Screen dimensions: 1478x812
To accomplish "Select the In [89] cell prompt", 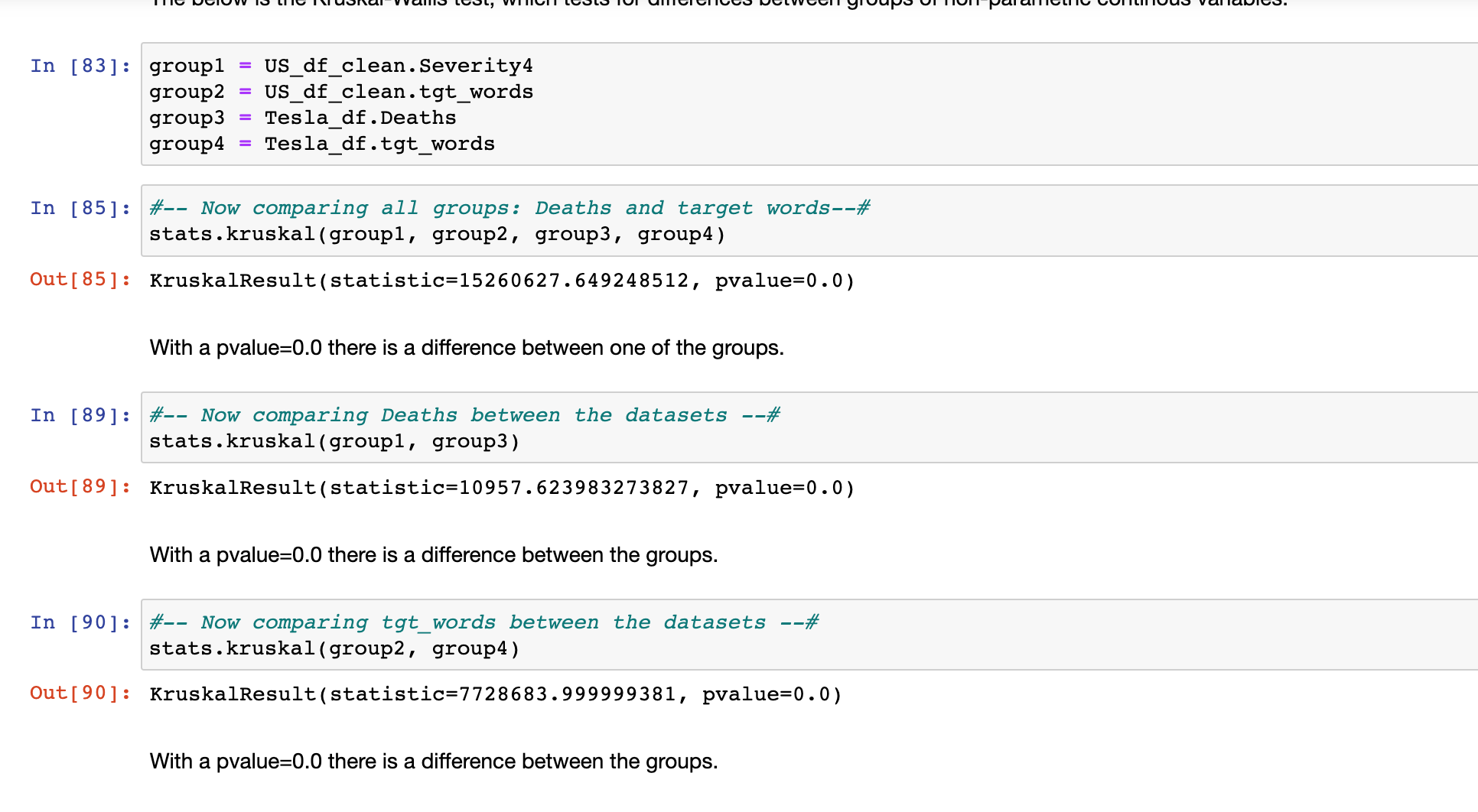I will (80, 416).
